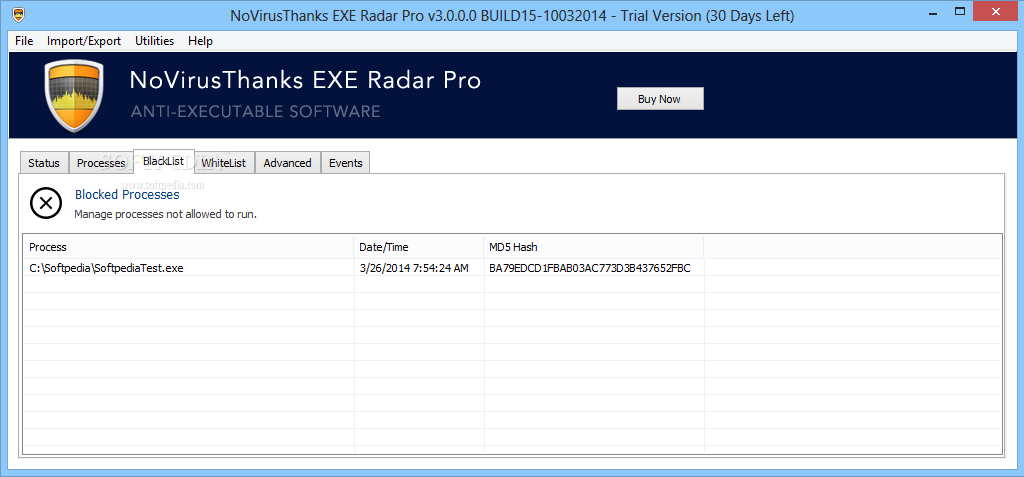1024x477 pixels.
Task: Switch to the Status tab
Action: (x=44, y=163)
